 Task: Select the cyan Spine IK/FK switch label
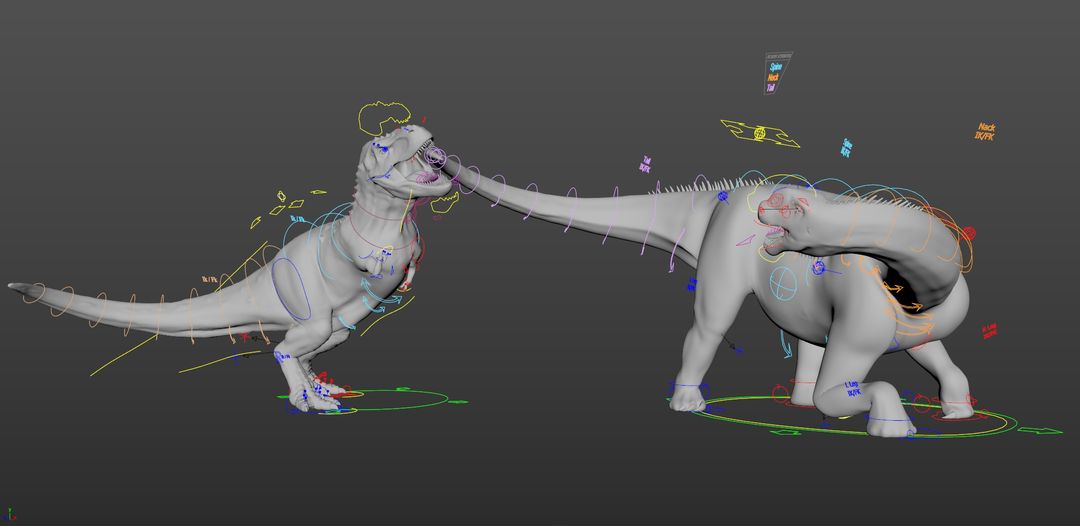(847, 148)
